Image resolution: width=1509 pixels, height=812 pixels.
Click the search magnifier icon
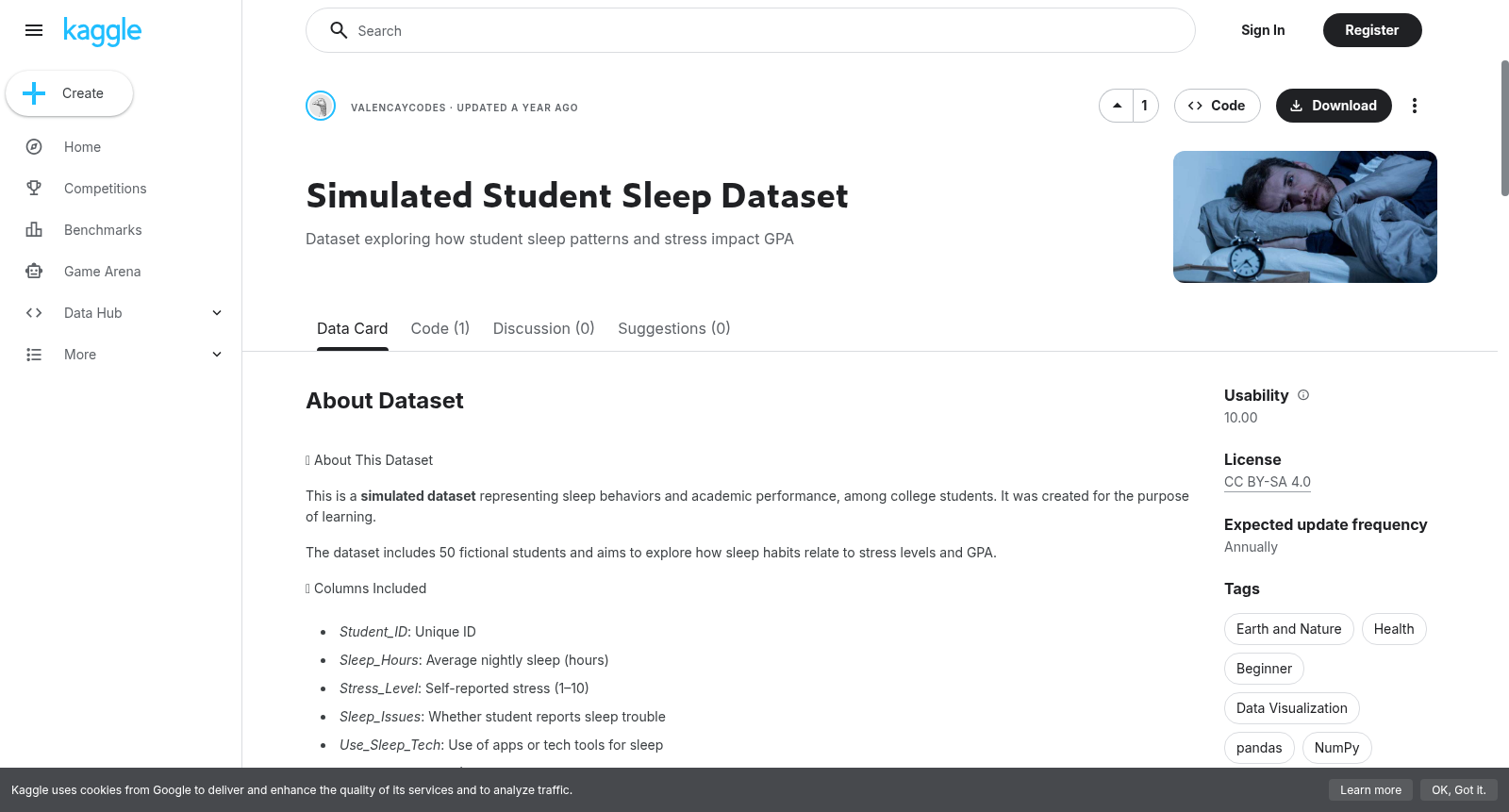pyautogui.click(x=339, y=30)
